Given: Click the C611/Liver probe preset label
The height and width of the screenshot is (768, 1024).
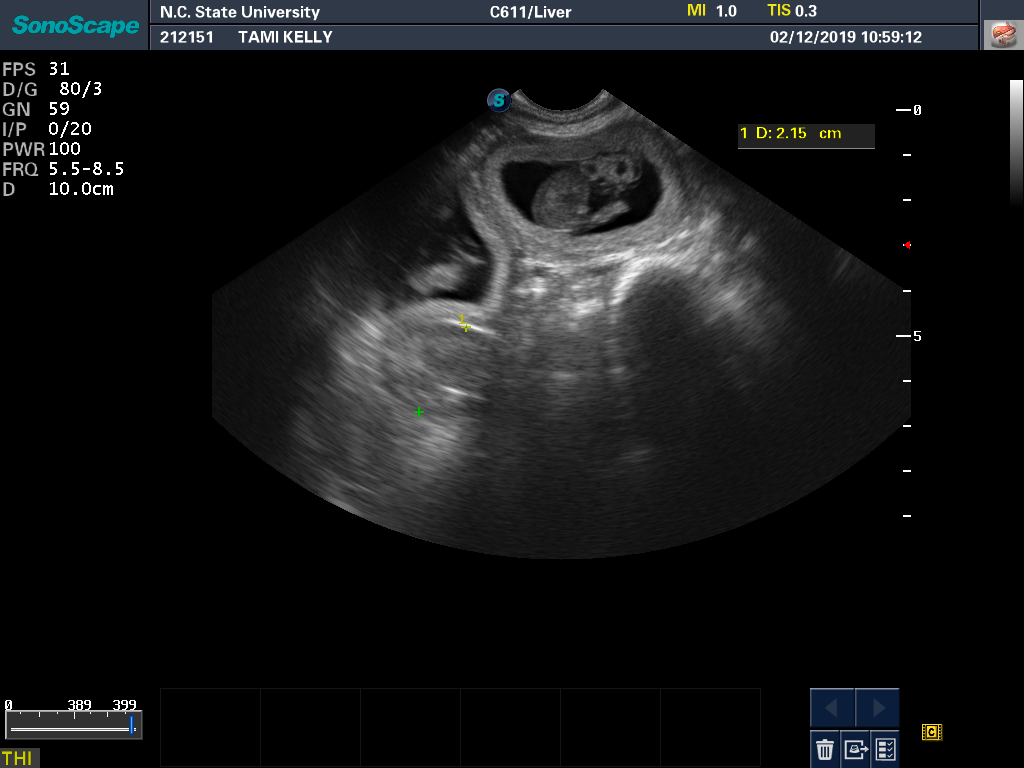Looking at the screenshot, I should point(530,12).
